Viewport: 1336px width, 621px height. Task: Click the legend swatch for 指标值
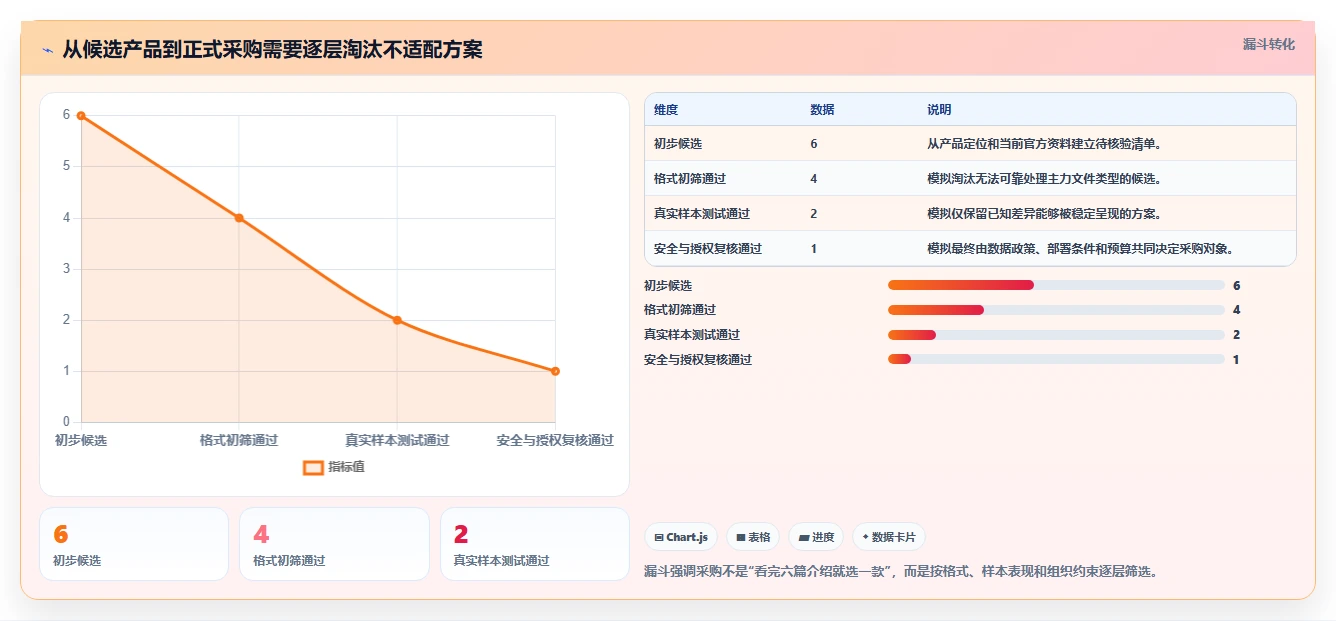pos(313,467)
